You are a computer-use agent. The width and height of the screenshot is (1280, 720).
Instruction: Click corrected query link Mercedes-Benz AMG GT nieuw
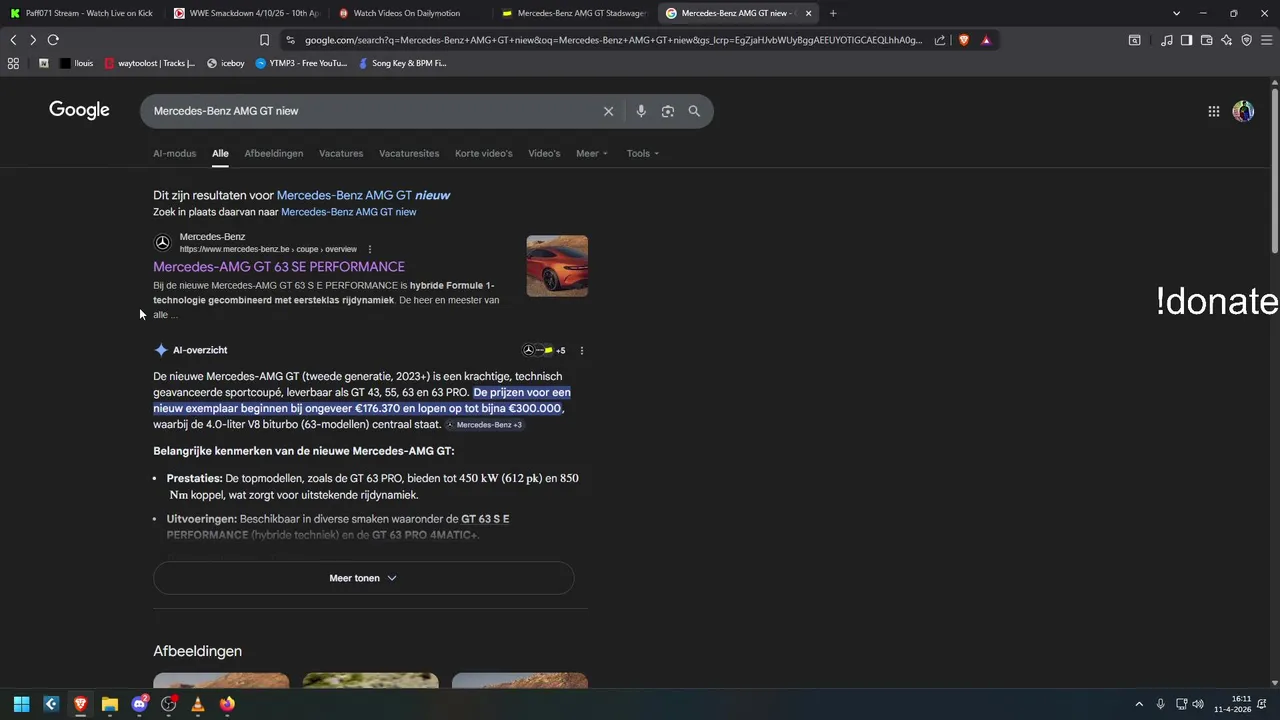click(x=363, y=195)
